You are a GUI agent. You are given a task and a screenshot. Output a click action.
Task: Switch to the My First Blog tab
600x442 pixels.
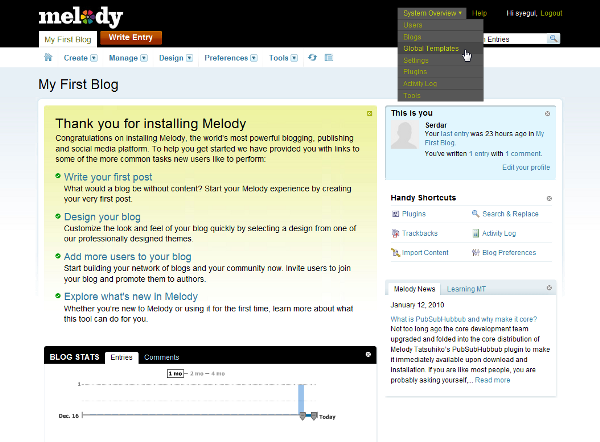(68, 39)
